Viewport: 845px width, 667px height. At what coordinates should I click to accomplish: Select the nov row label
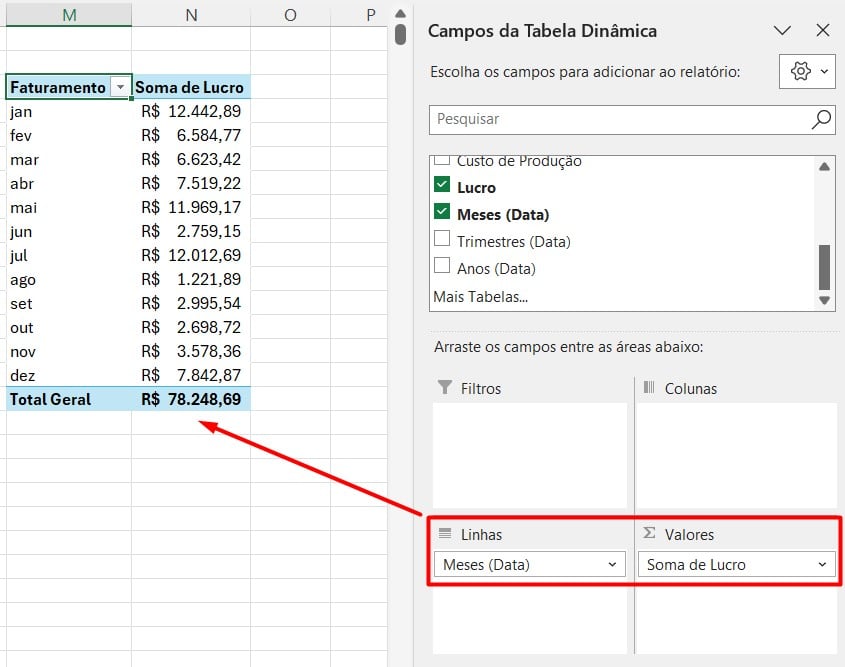69,351
